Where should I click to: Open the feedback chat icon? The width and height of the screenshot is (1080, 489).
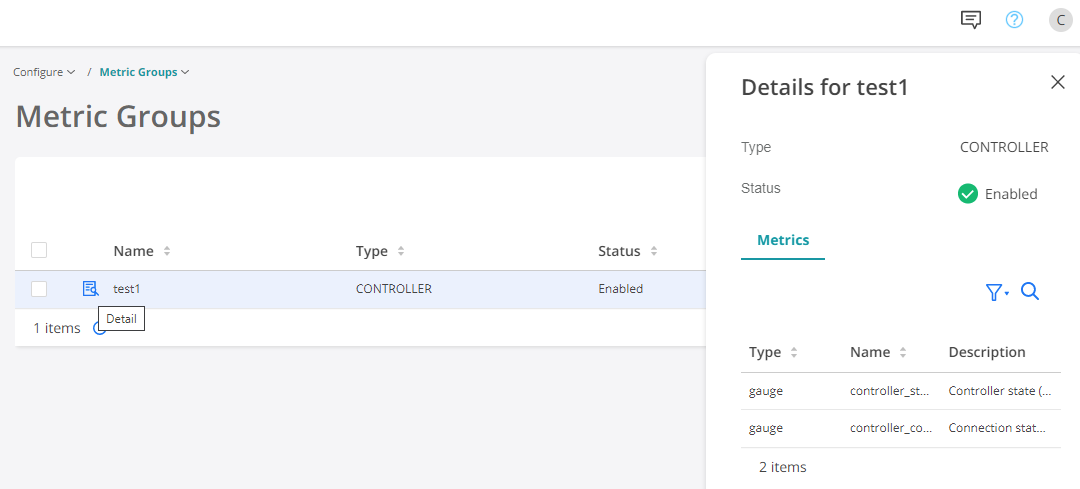(970, 20)
